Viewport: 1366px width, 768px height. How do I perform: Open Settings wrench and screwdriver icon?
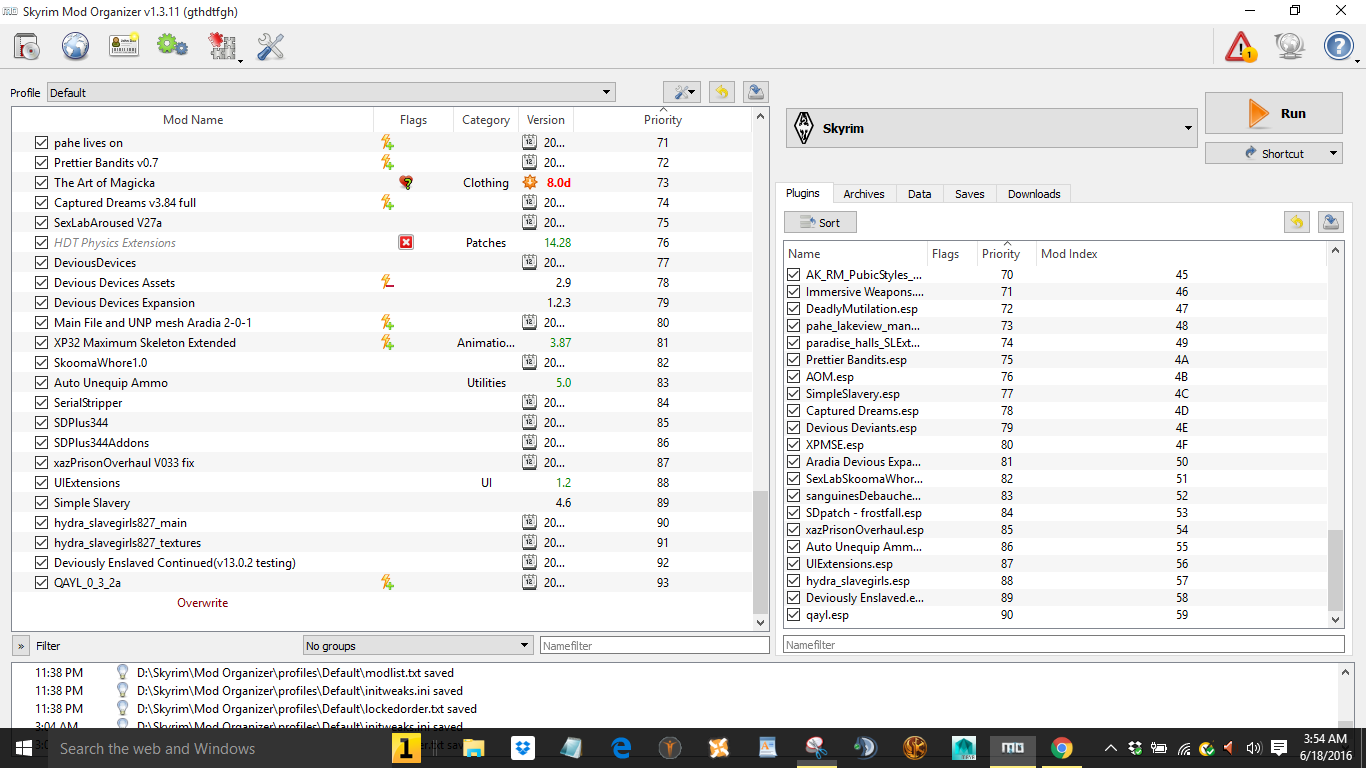271,46
